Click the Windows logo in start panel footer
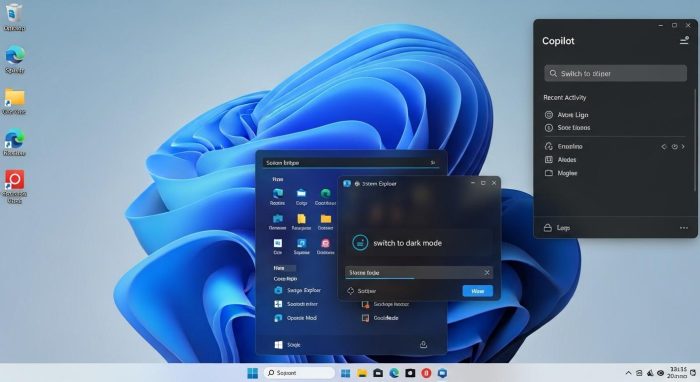Screen dimensions: 700x382 pyautogui.click(x=278, y=345)
